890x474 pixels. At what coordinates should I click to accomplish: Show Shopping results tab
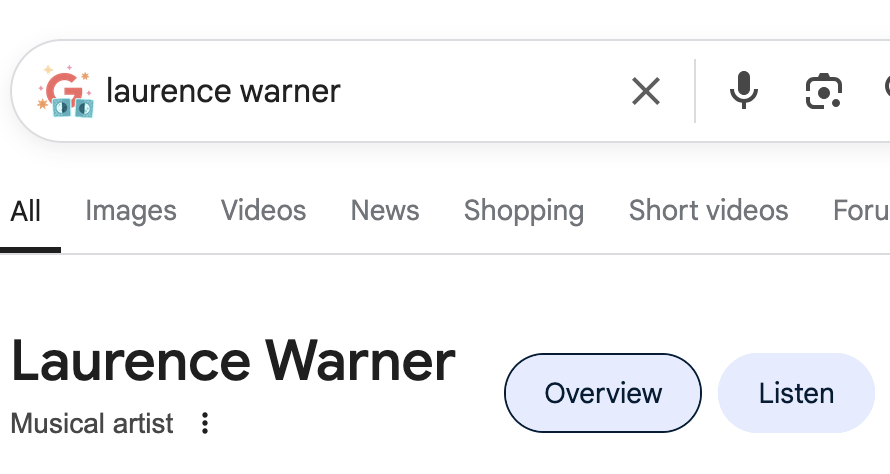coord(524,211)
